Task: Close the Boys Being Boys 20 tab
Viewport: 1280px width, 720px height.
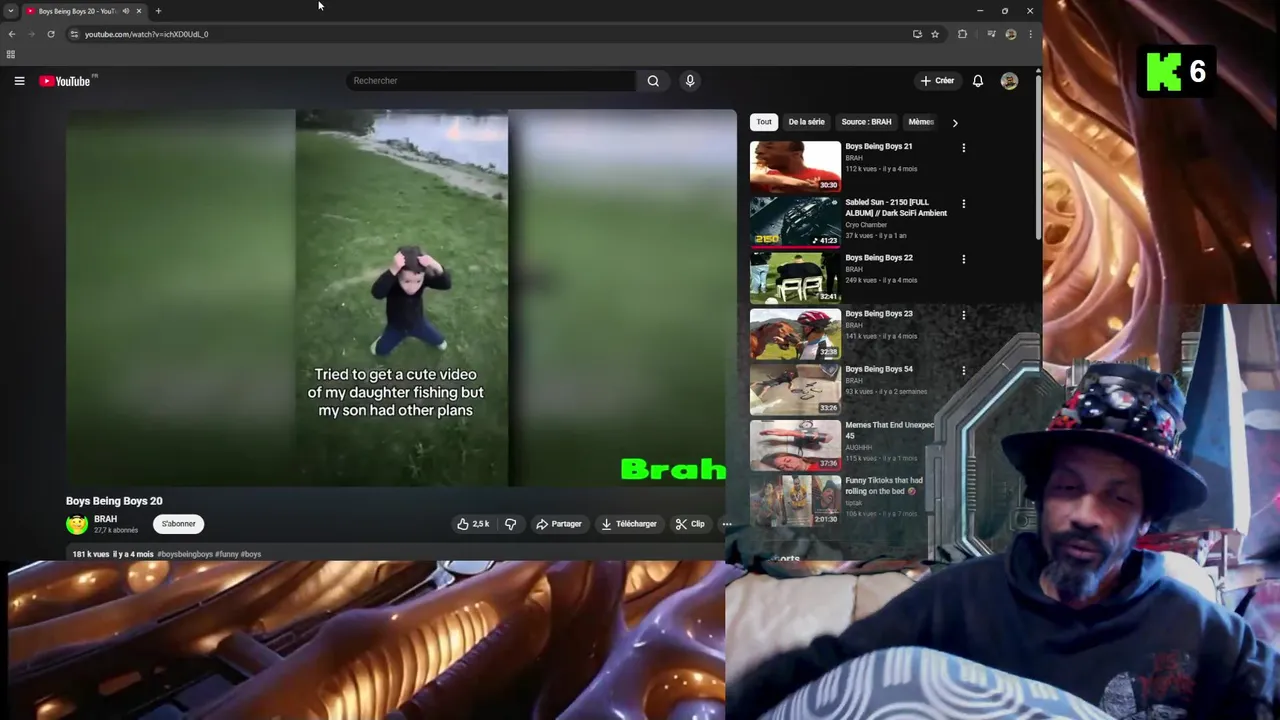Action: point(138,11)
